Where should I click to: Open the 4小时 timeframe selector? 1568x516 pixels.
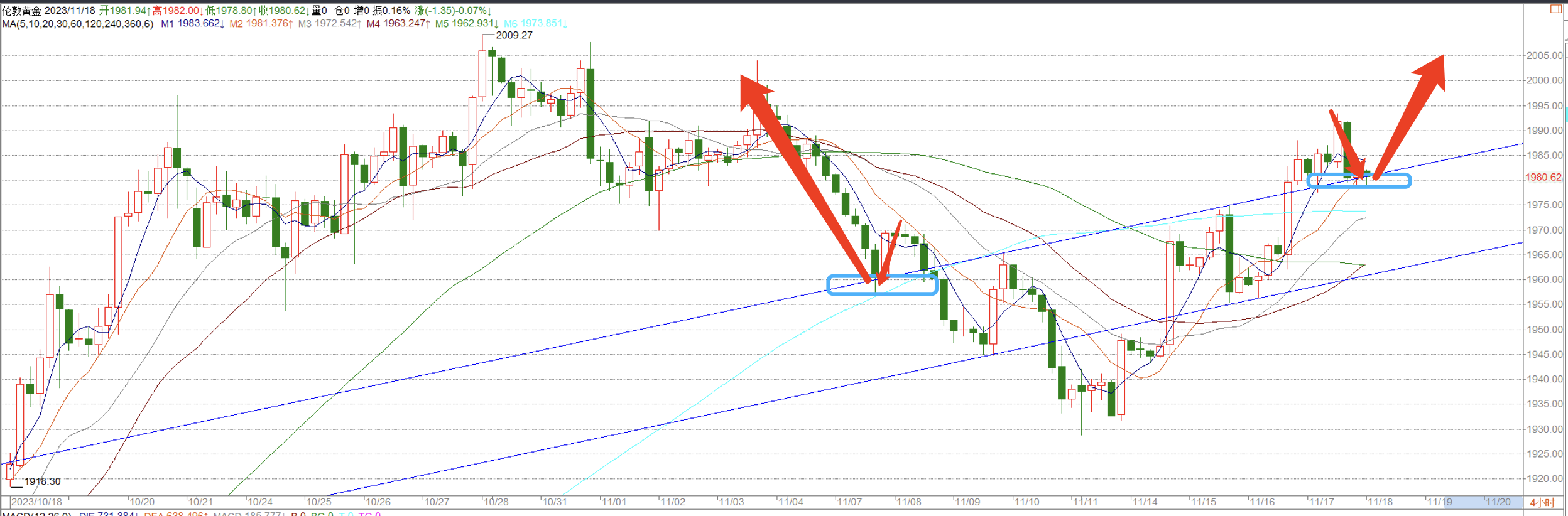[1542, 502]
